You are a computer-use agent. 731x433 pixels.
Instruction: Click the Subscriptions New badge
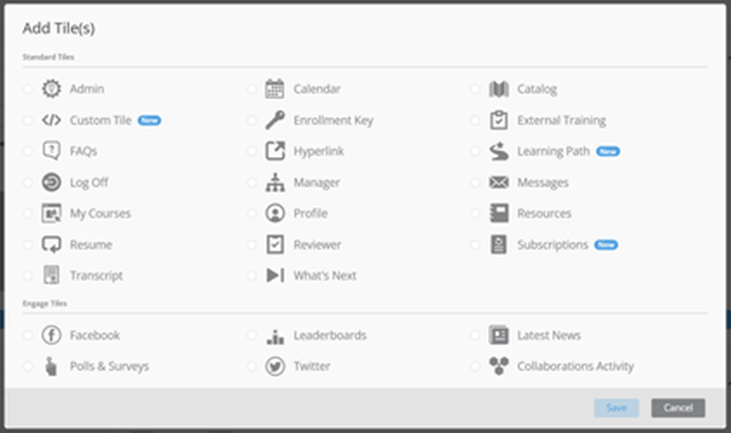pos(606,245)
